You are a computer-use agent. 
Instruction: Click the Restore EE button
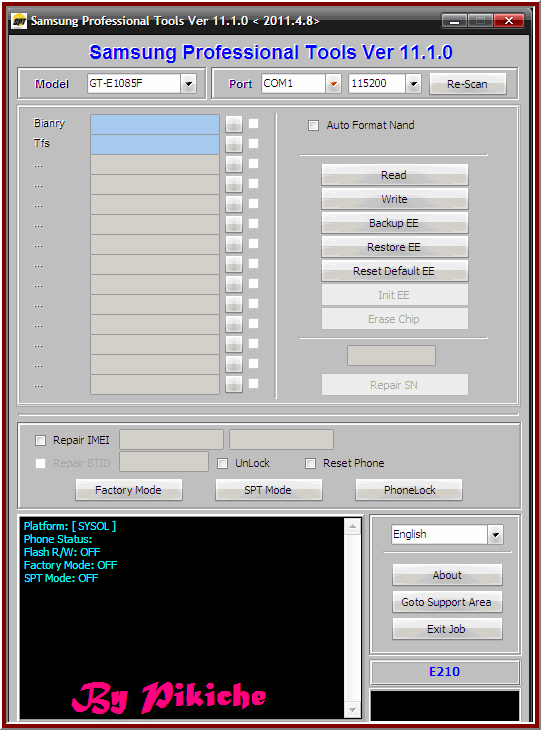[x=394, y=247]
